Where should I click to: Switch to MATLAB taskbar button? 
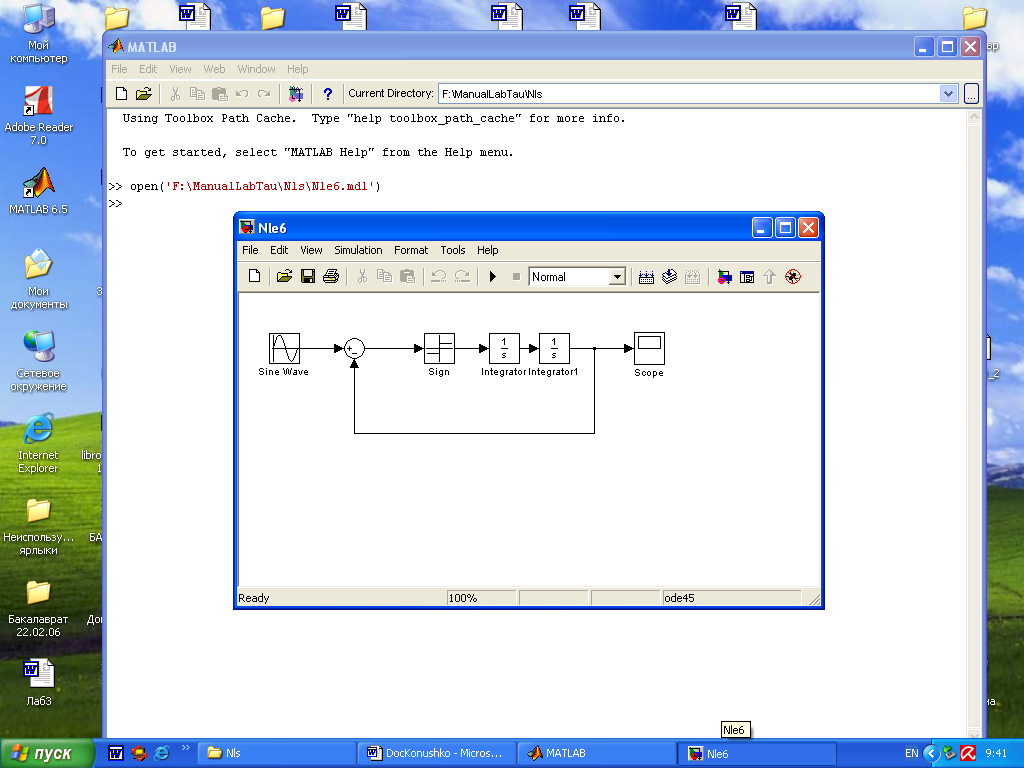597,753
